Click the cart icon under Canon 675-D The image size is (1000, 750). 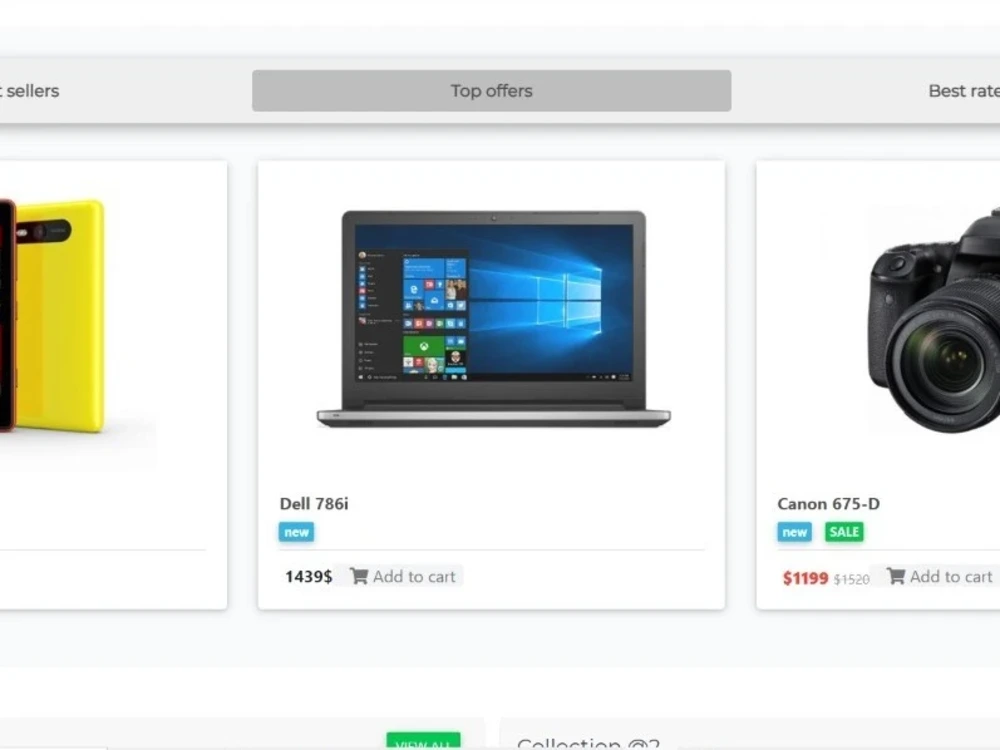(896, 576)
